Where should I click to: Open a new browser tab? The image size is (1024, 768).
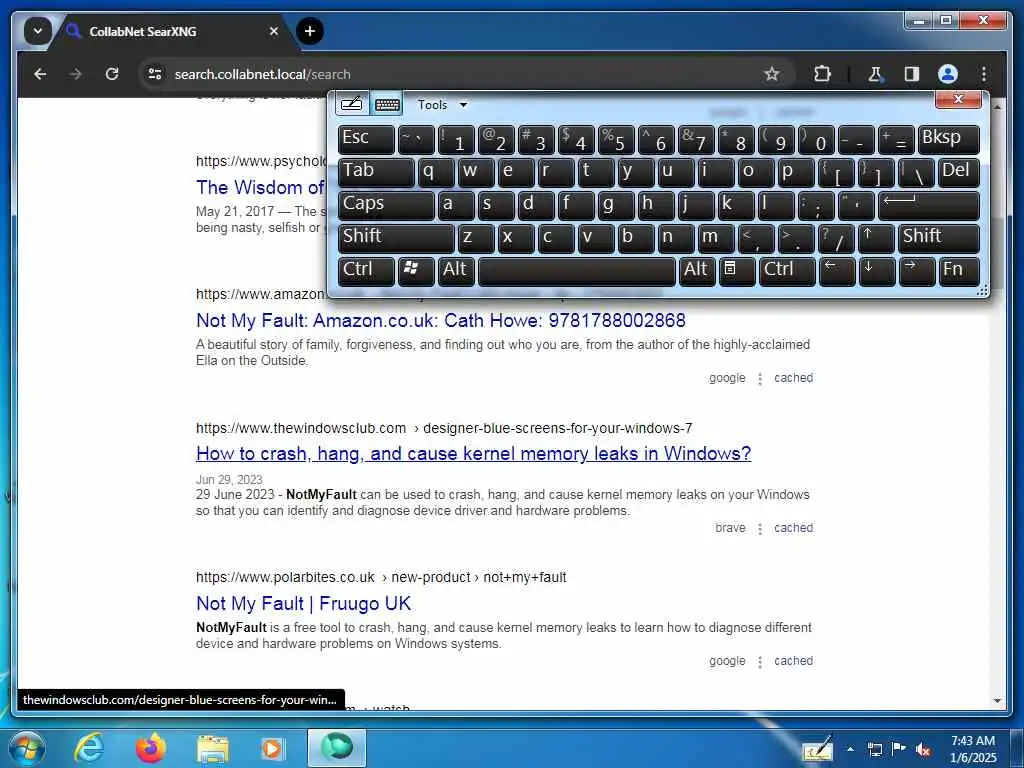310,31
